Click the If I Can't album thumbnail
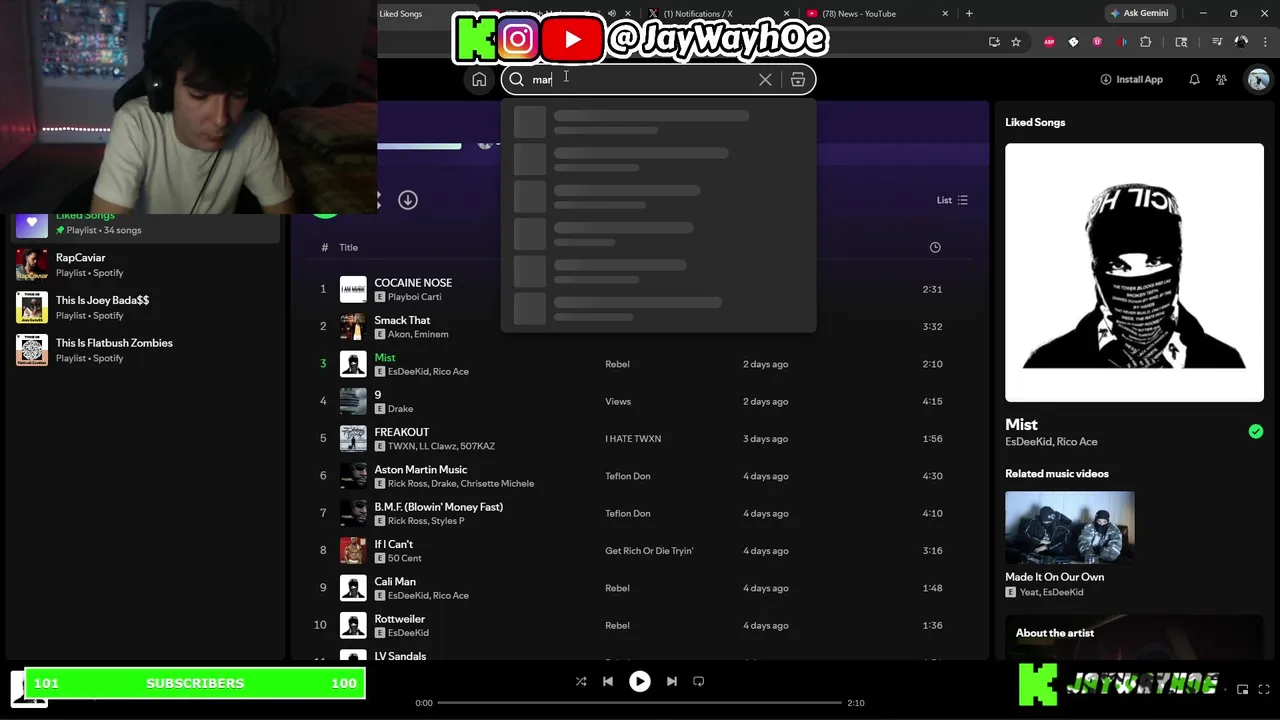Image resolution: width=1280 pixels, height=720 pixels. coord(353,551)
